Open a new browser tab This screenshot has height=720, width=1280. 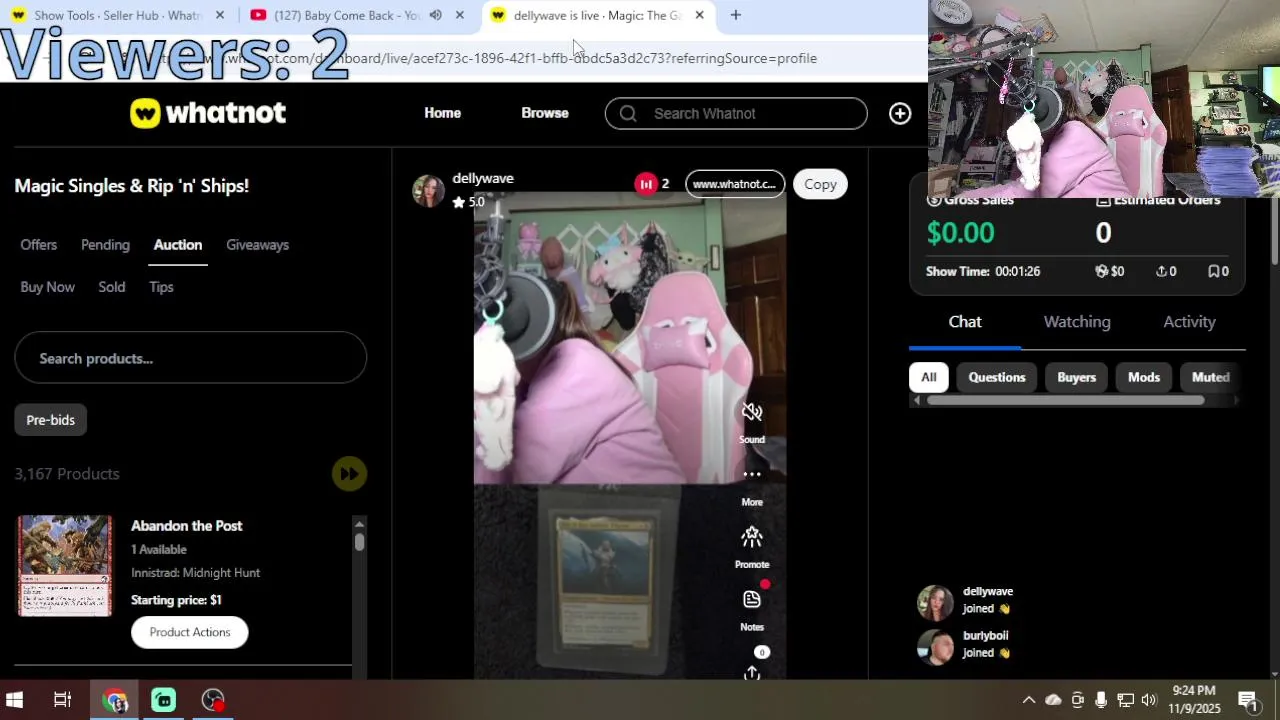tap(736, 15)
